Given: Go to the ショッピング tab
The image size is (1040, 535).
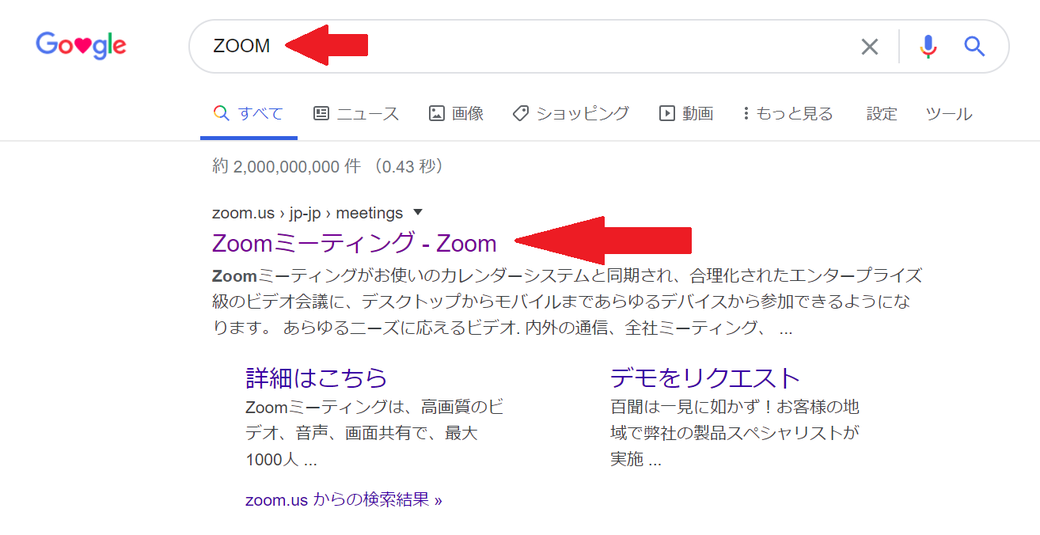Looking at the screenshot, I should point(571,113).
